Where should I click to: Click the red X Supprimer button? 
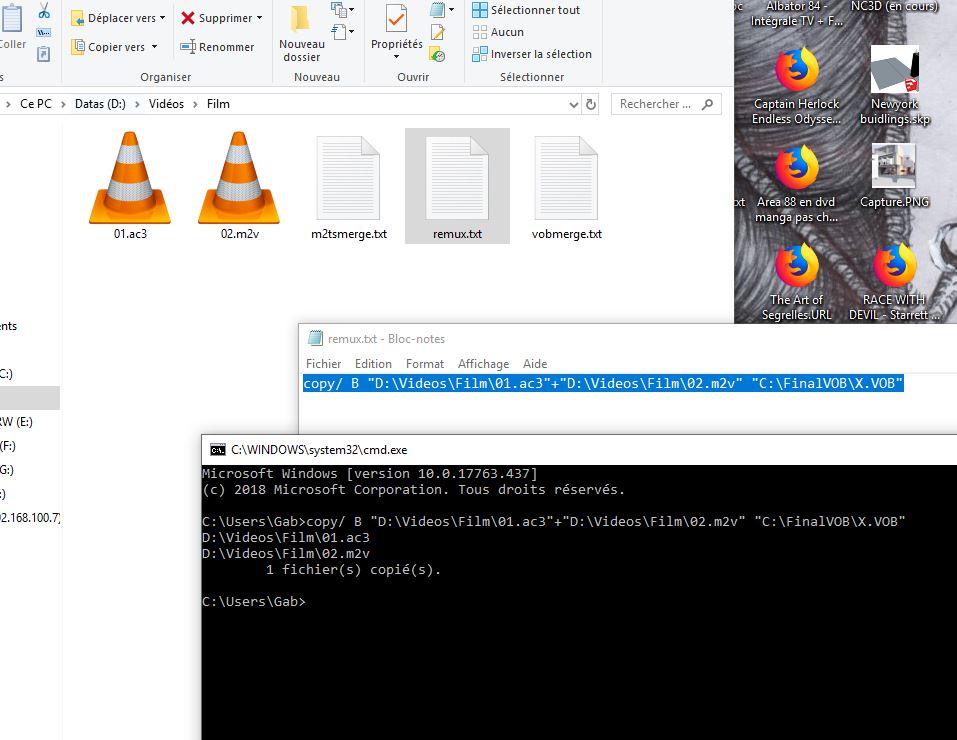point(217,18)
